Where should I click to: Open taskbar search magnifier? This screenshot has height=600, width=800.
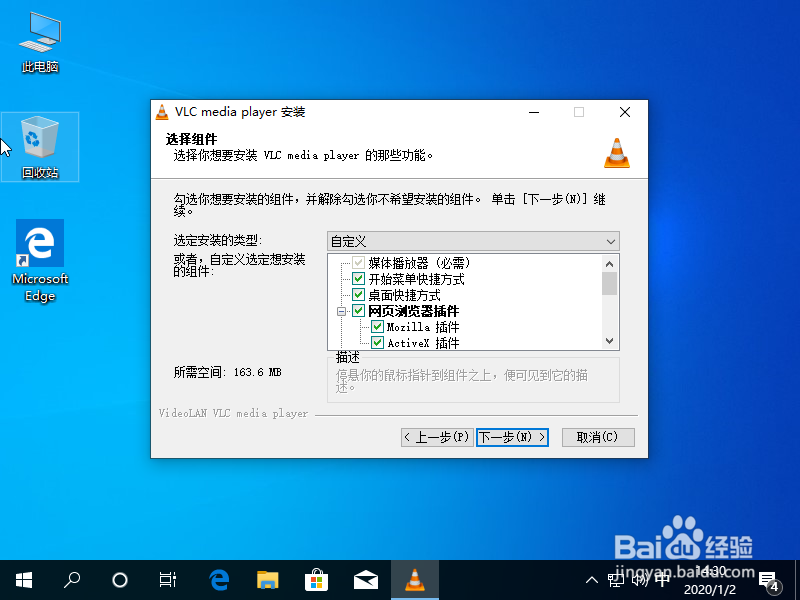(72, 580)
